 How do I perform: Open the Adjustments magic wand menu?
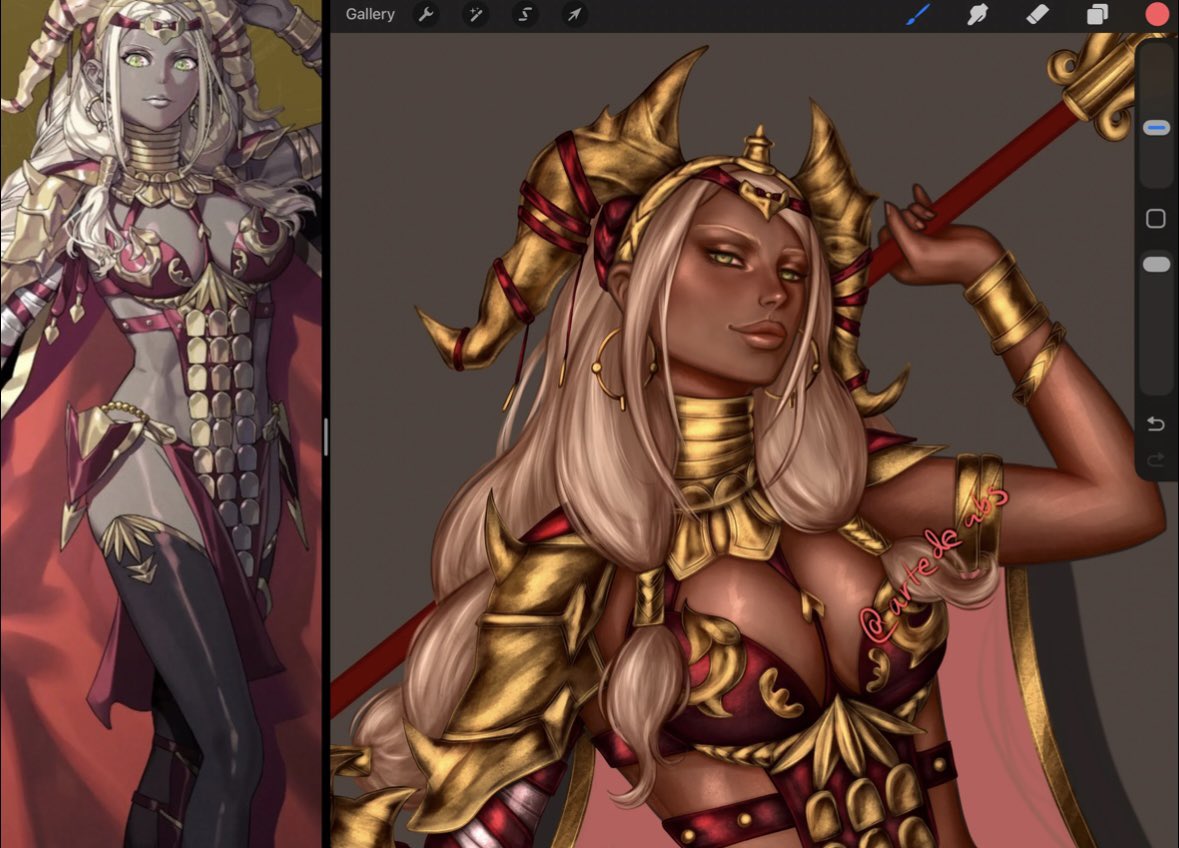tap(476, 14)
